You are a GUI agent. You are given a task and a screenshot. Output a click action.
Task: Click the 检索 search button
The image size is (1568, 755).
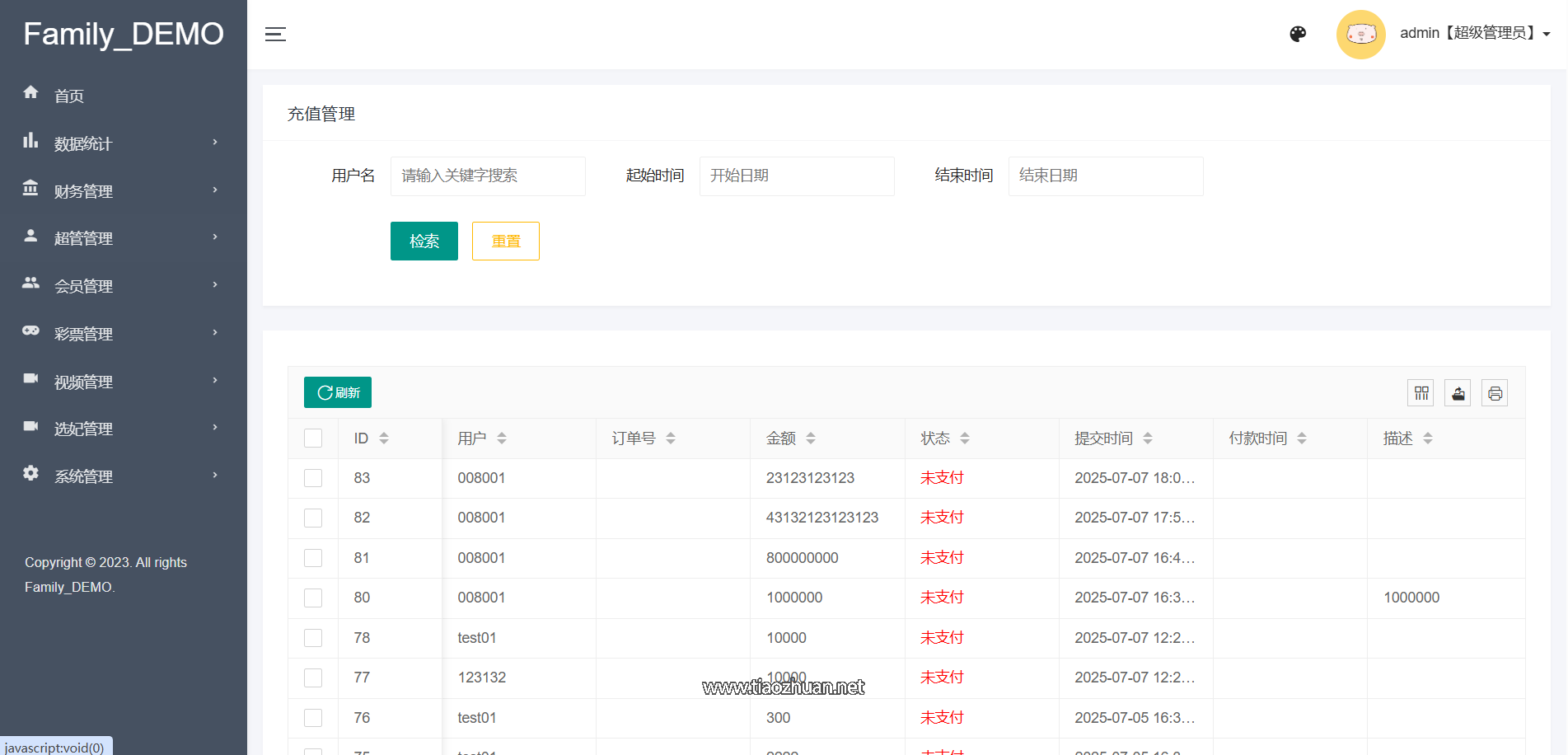[424, 241]
